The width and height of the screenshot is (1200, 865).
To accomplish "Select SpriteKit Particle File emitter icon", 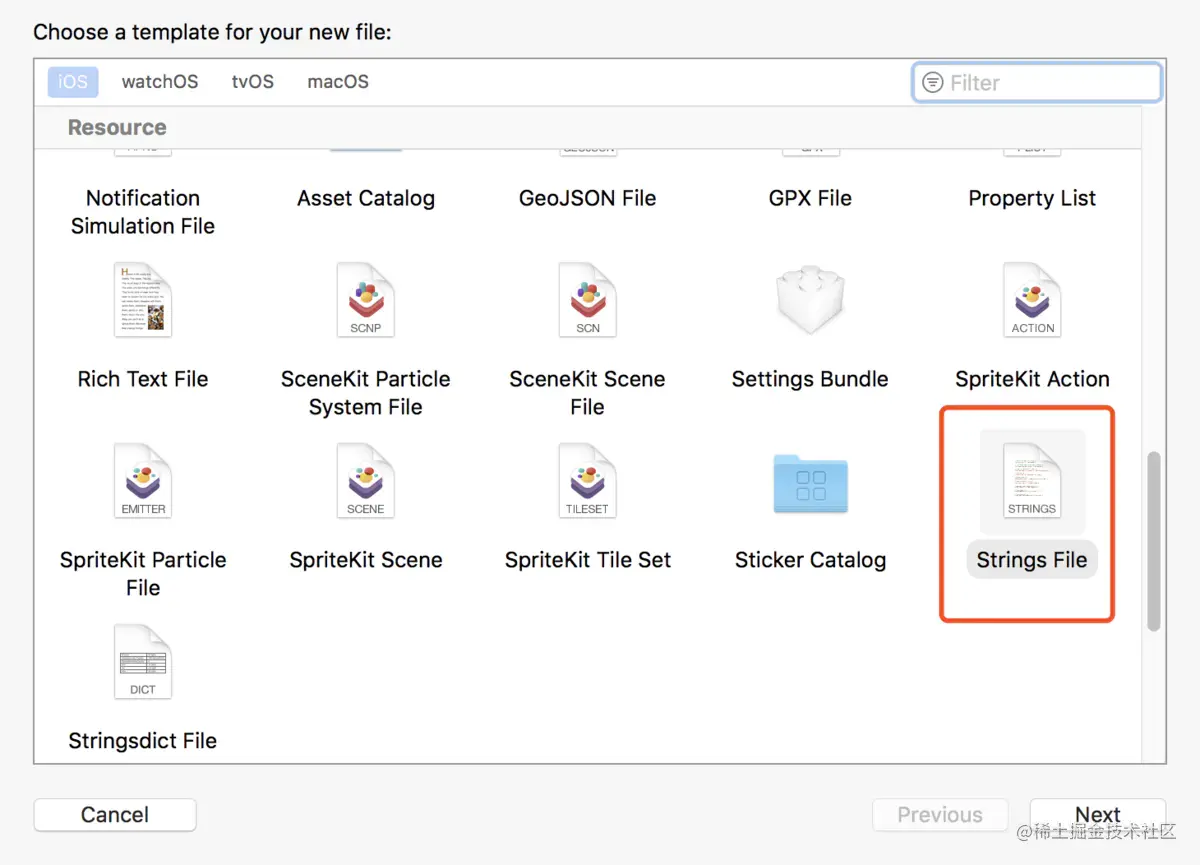I will tap(143, 481).
